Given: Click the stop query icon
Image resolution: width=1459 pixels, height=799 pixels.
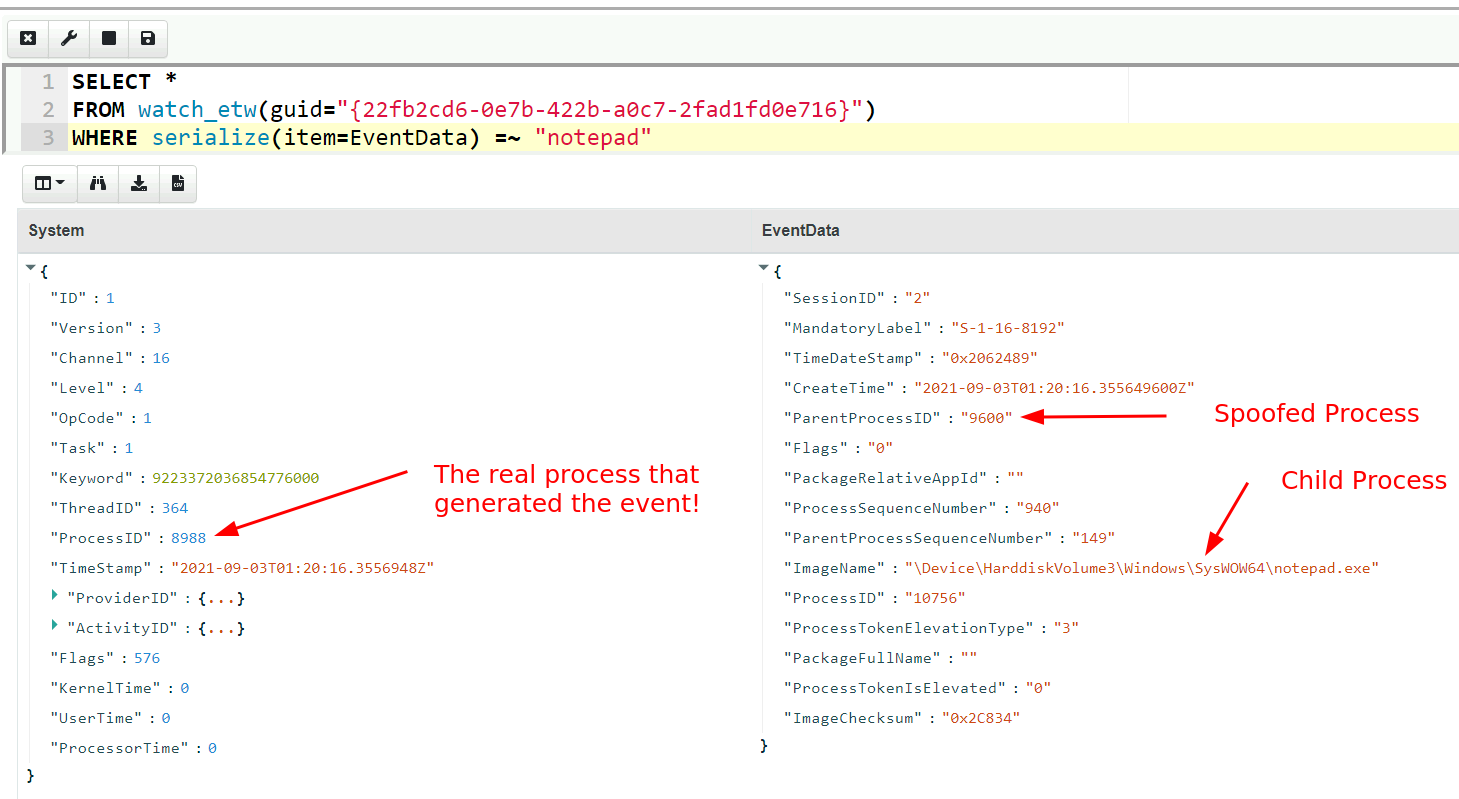Looking at the screenshot, I should (x=108, y=38).
